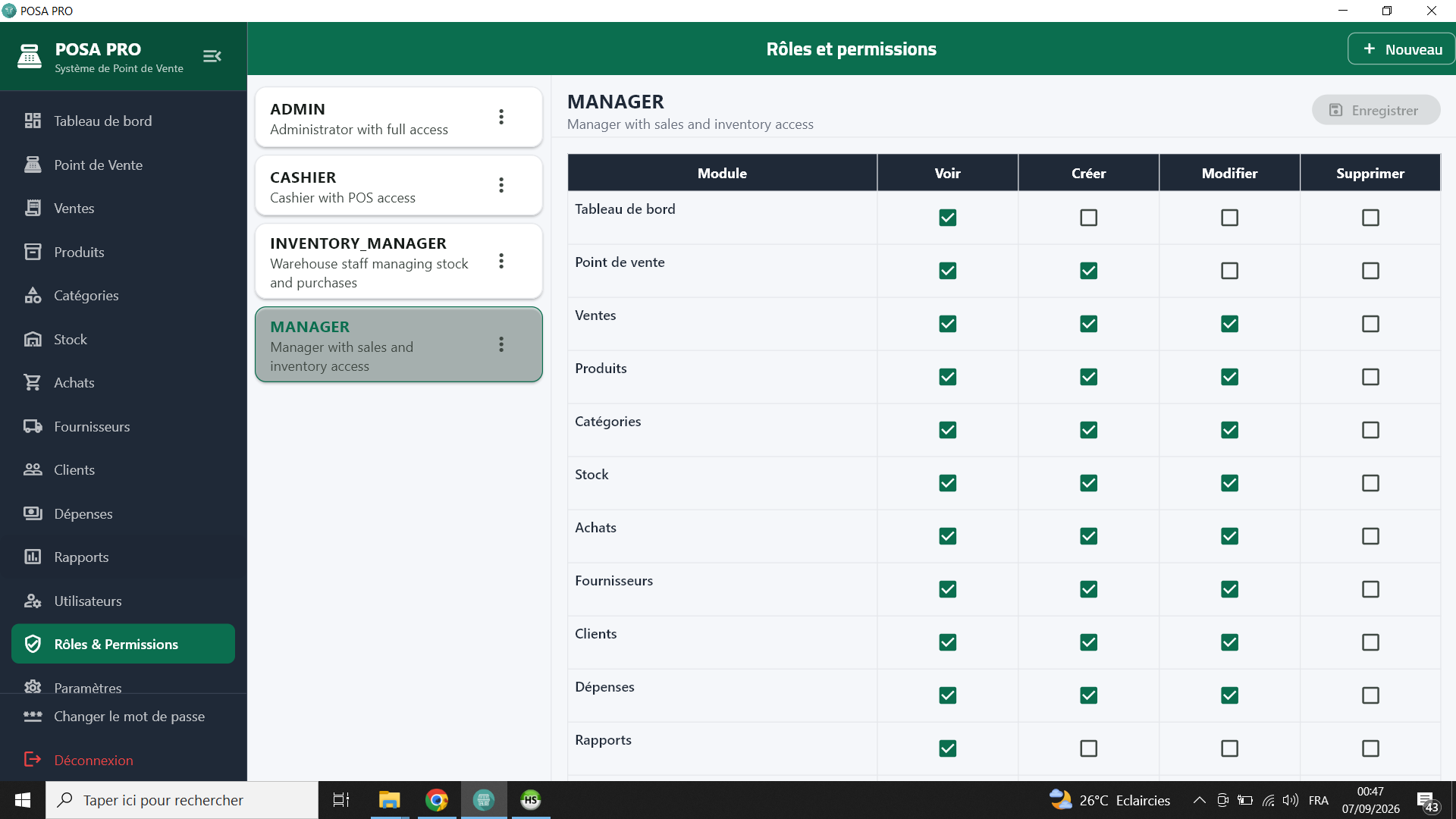Click the Achats shopping cart icon
This screenshot has width=1456, height=819.
(33, 382)
